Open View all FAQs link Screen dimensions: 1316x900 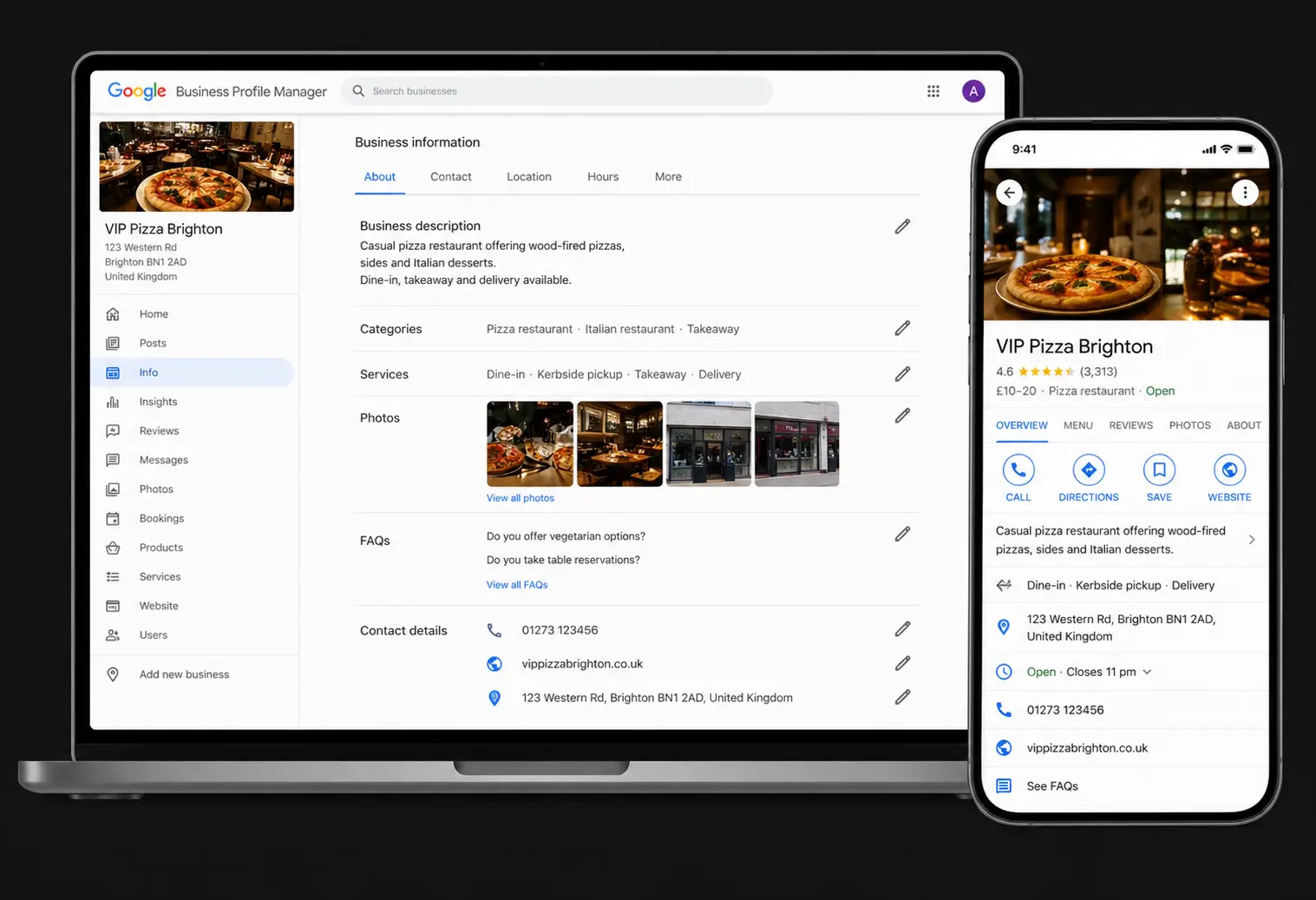click(517, 585)
